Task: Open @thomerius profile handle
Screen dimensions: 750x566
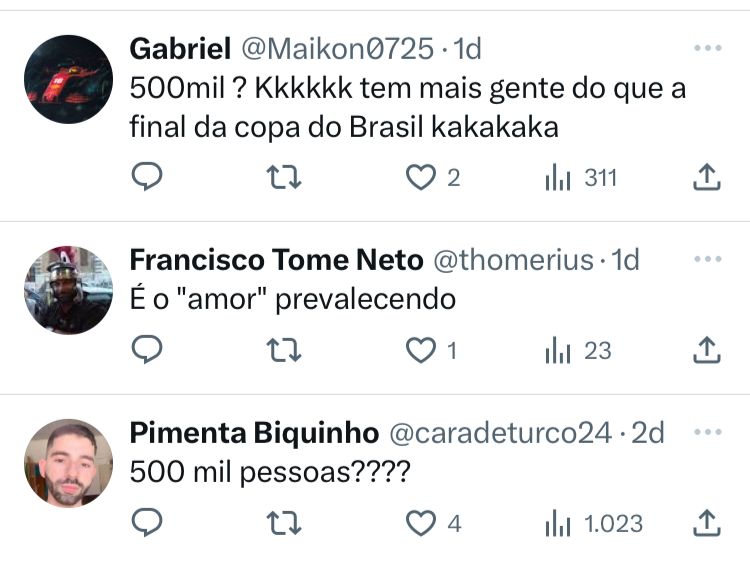Action: point(511,260)
